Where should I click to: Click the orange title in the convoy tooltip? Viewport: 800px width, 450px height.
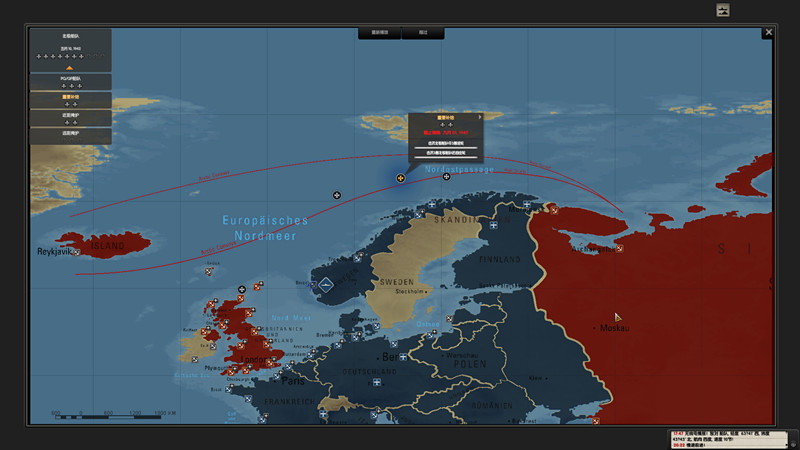445,117
